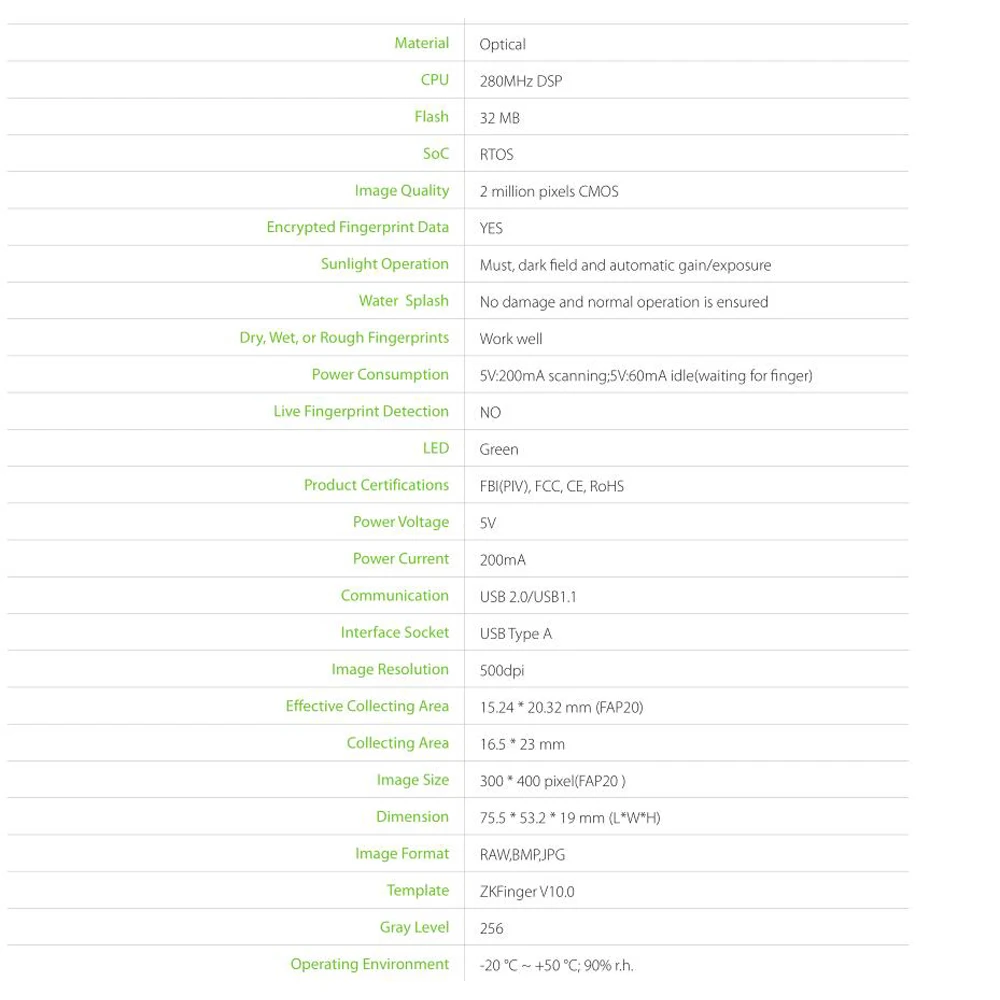The image size is (1000, 1000).
Task: Click the "Dimension" spec label
Action: pyautogui.click(x=412, y=817)
